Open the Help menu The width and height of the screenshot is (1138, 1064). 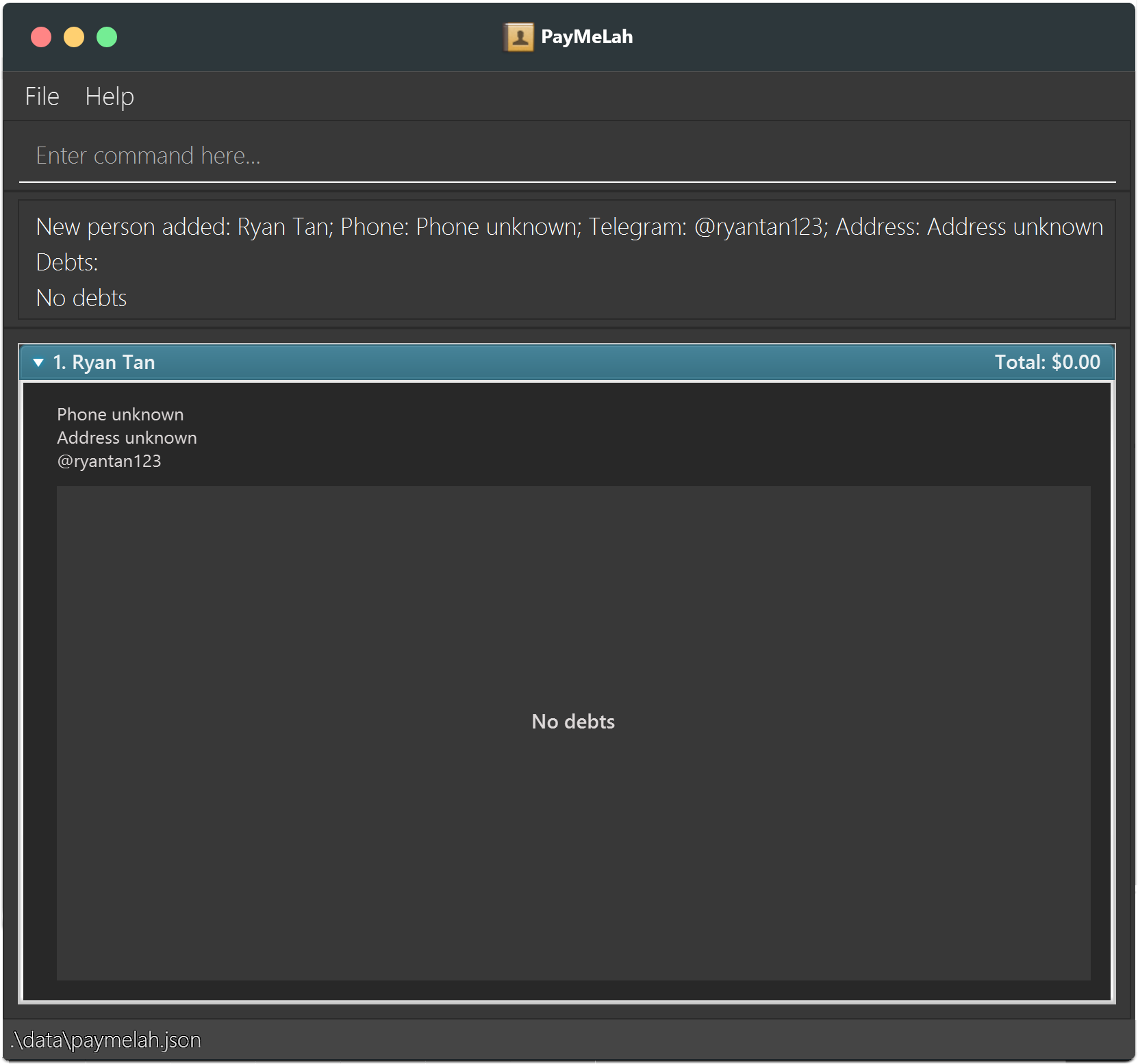click(x=110, y=97)
